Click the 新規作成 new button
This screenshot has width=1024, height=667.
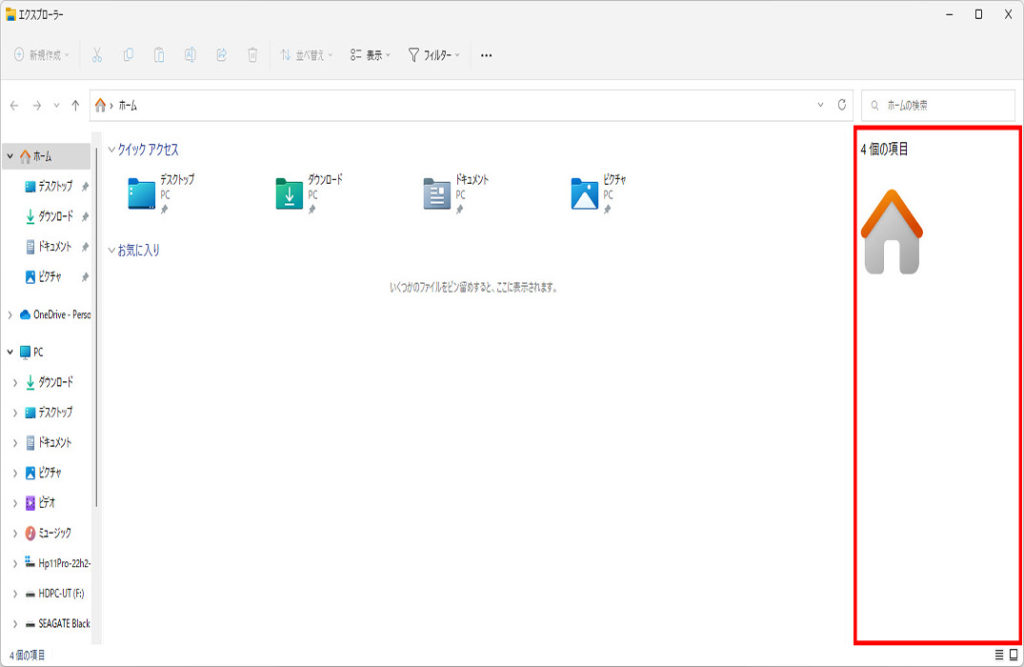42,55
